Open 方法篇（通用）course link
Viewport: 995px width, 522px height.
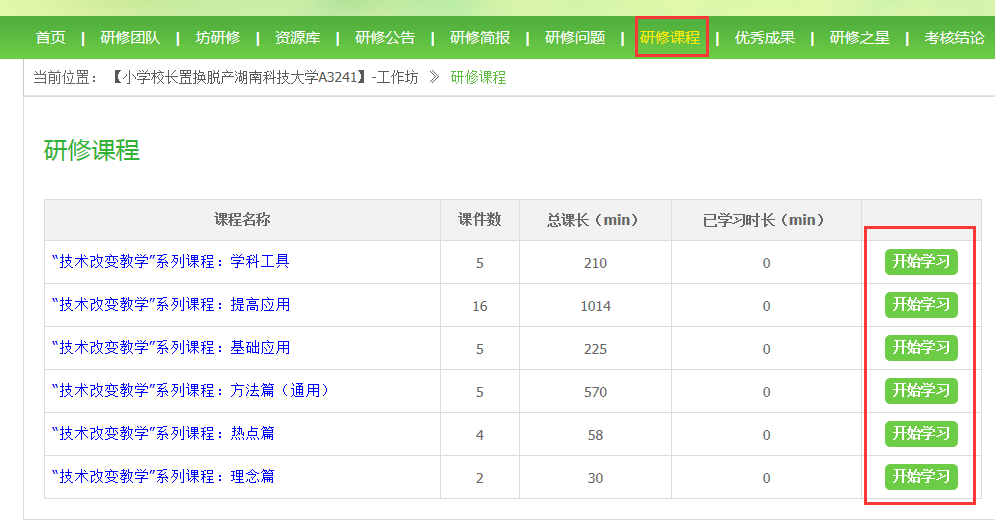pyautogui.click(x=190, y=391)
